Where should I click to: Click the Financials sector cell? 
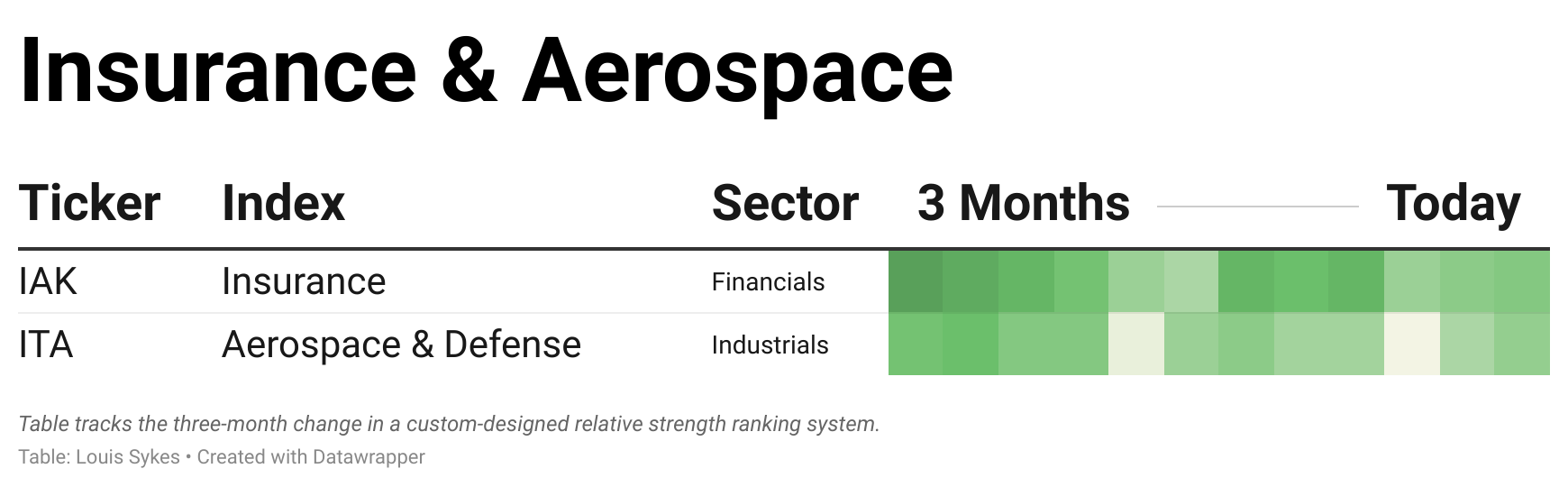click(x=768, y=282)
